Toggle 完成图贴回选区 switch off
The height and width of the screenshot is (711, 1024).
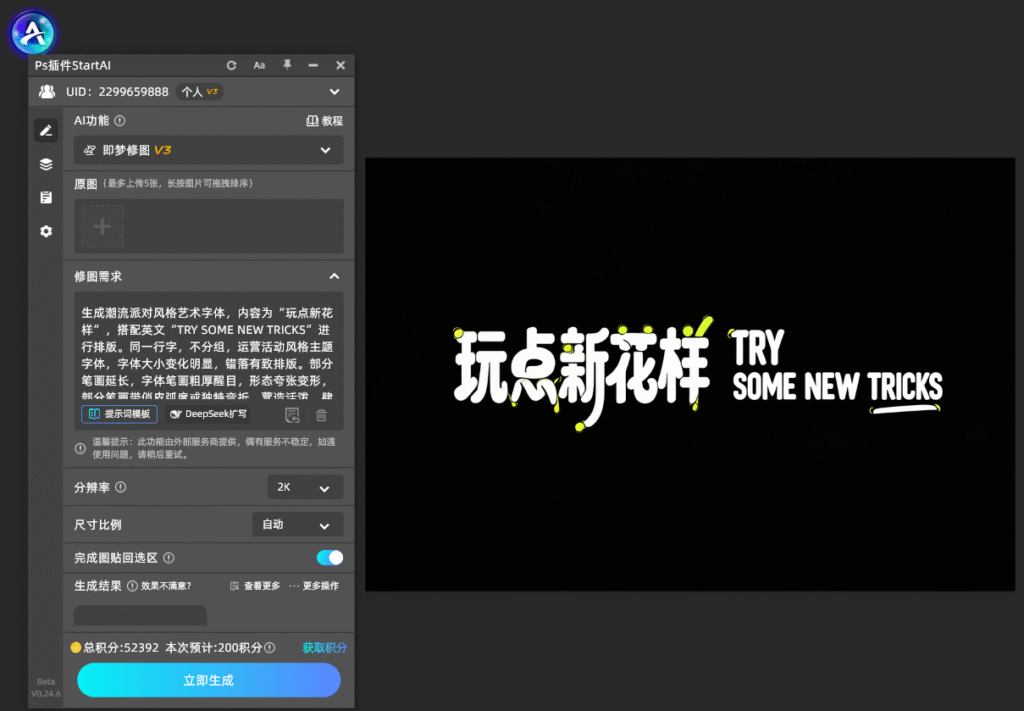[x=330, y=558]
